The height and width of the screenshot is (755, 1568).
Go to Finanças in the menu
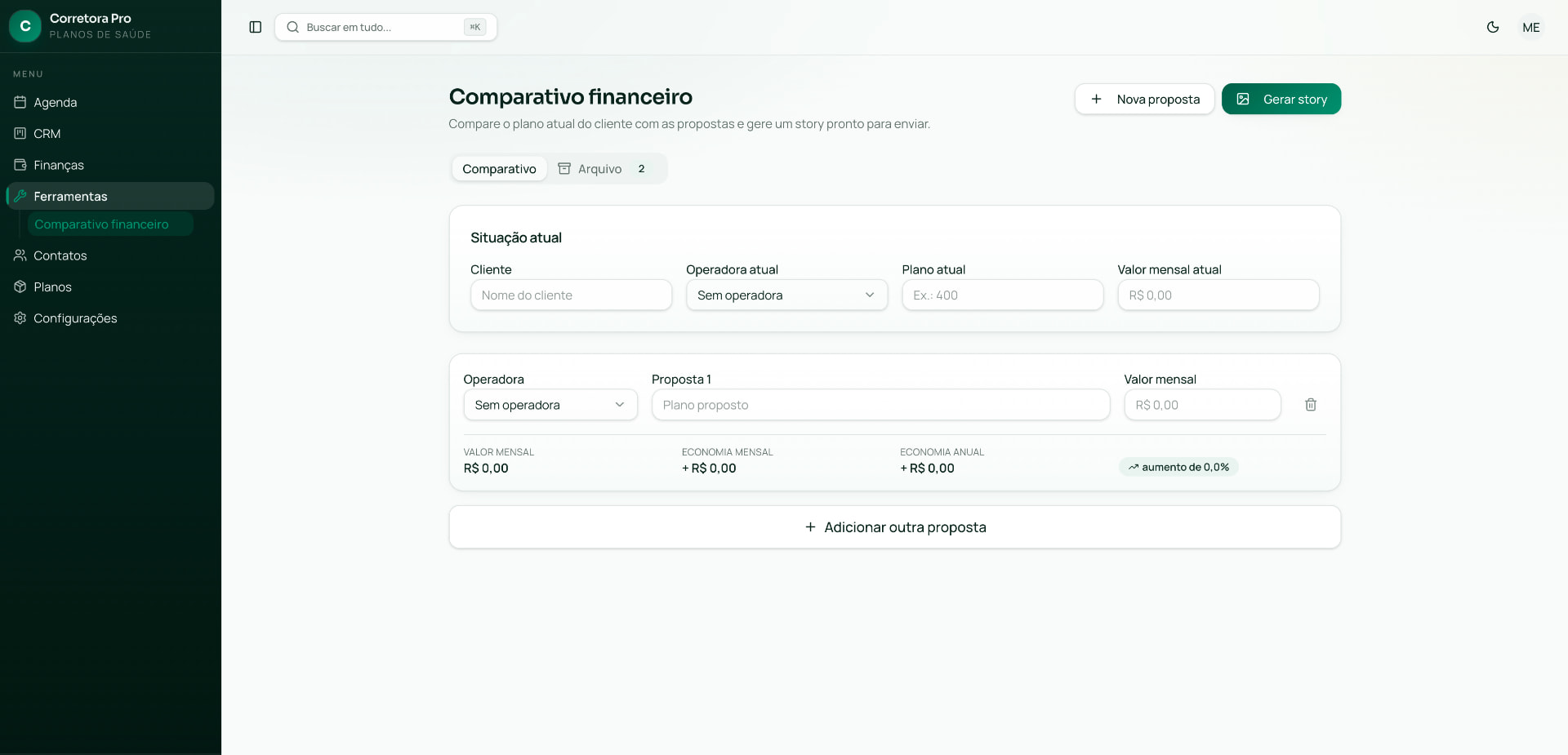[110, 165]
